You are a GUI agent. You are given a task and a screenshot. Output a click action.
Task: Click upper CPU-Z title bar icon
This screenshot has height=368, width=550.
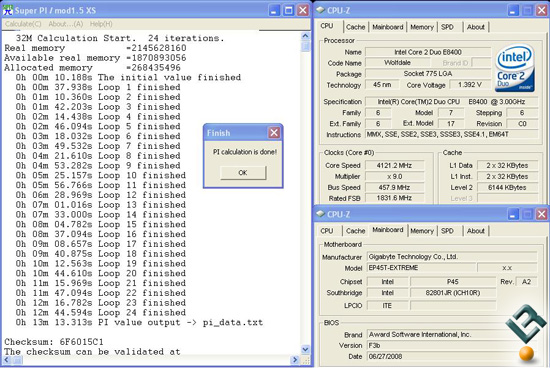pyautogui.click(x=320, y=10)
